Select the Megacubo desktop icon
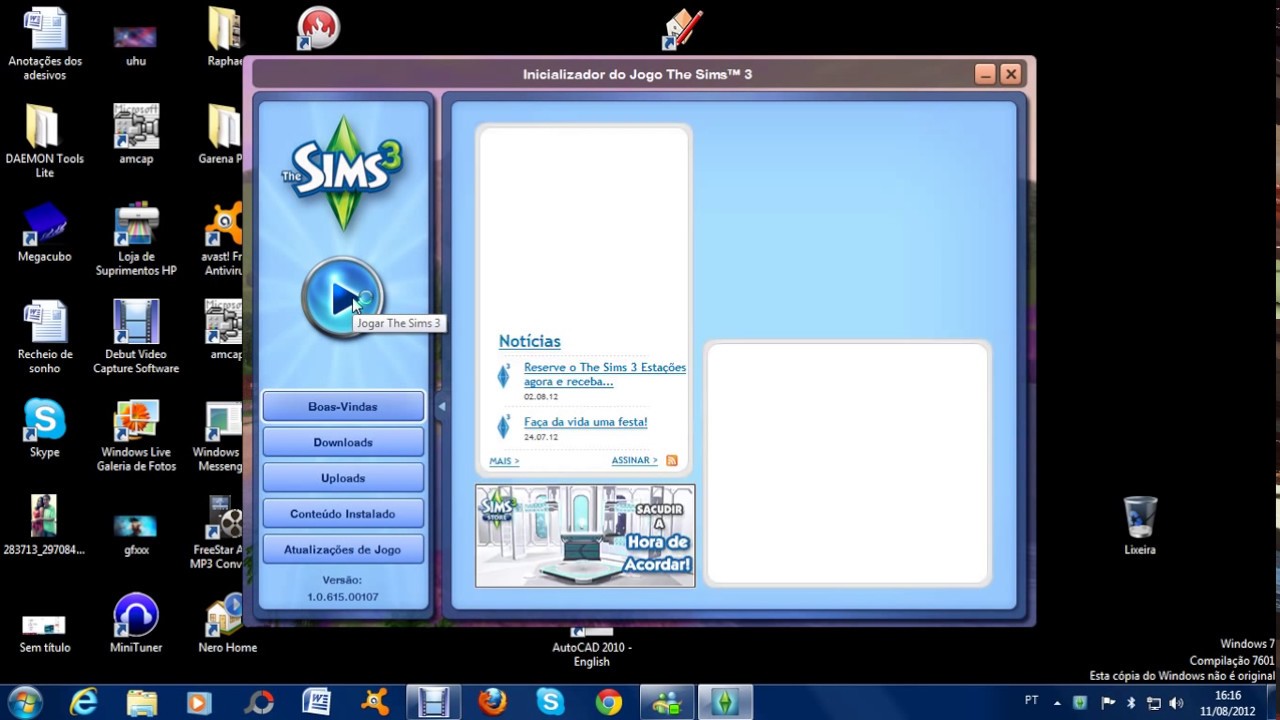 [44, 233]
